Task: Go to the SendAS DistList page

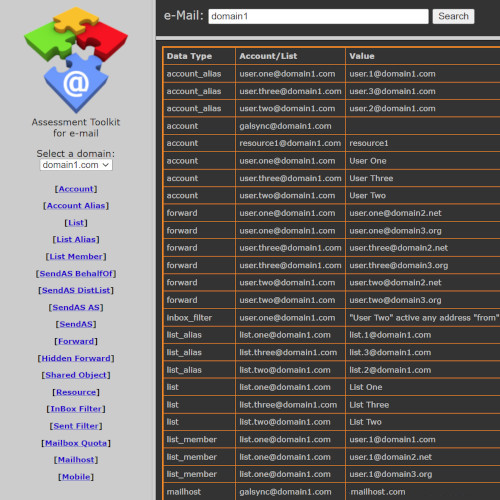Action: coord(76,290)
